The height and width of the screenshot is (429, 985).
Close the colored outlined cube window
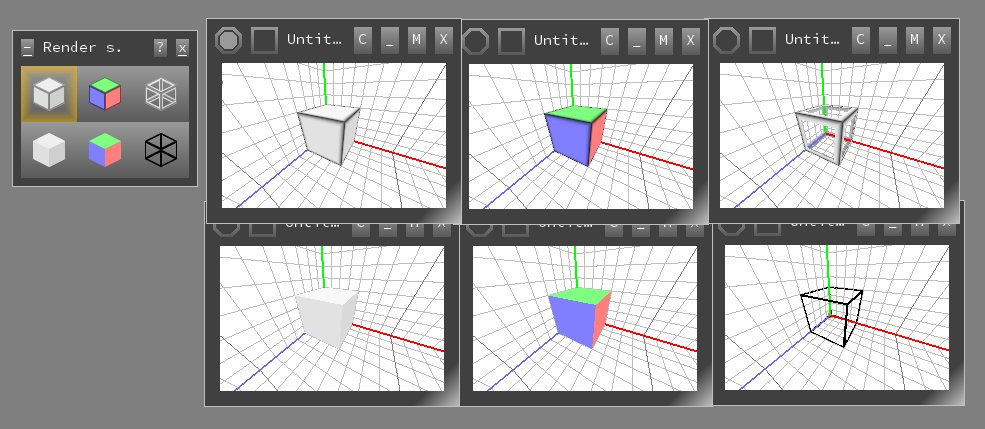(x=690, y=40)
